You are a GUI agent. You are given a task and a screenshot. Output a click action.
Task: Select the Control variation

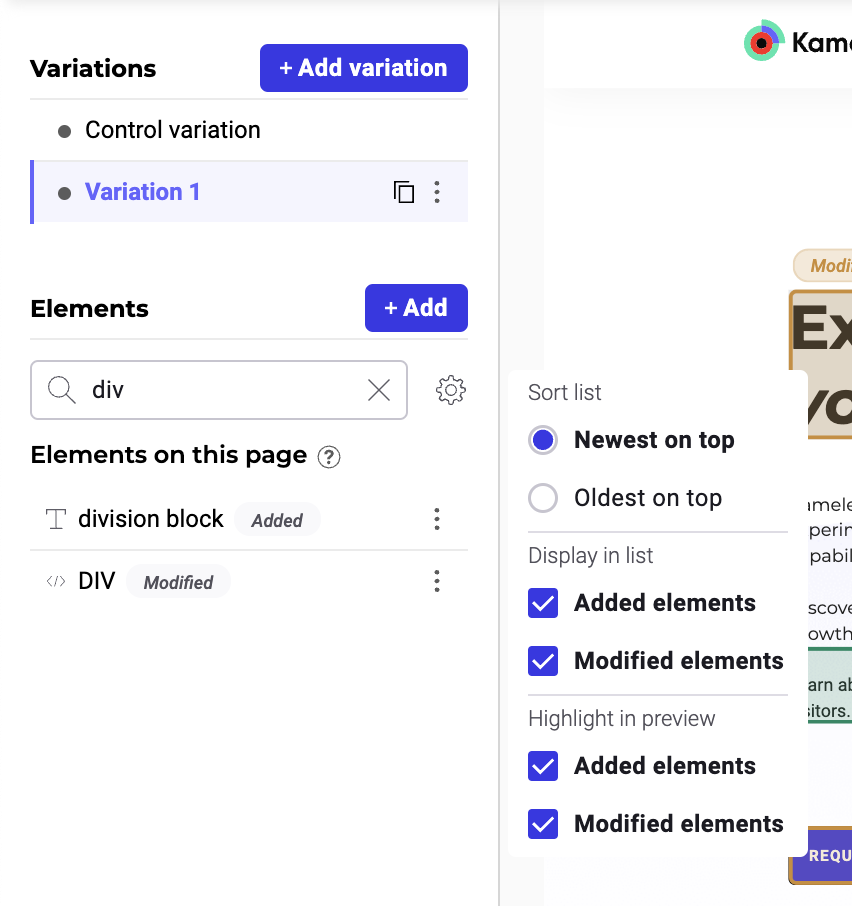pyautogui.click(x=173, y=130)
